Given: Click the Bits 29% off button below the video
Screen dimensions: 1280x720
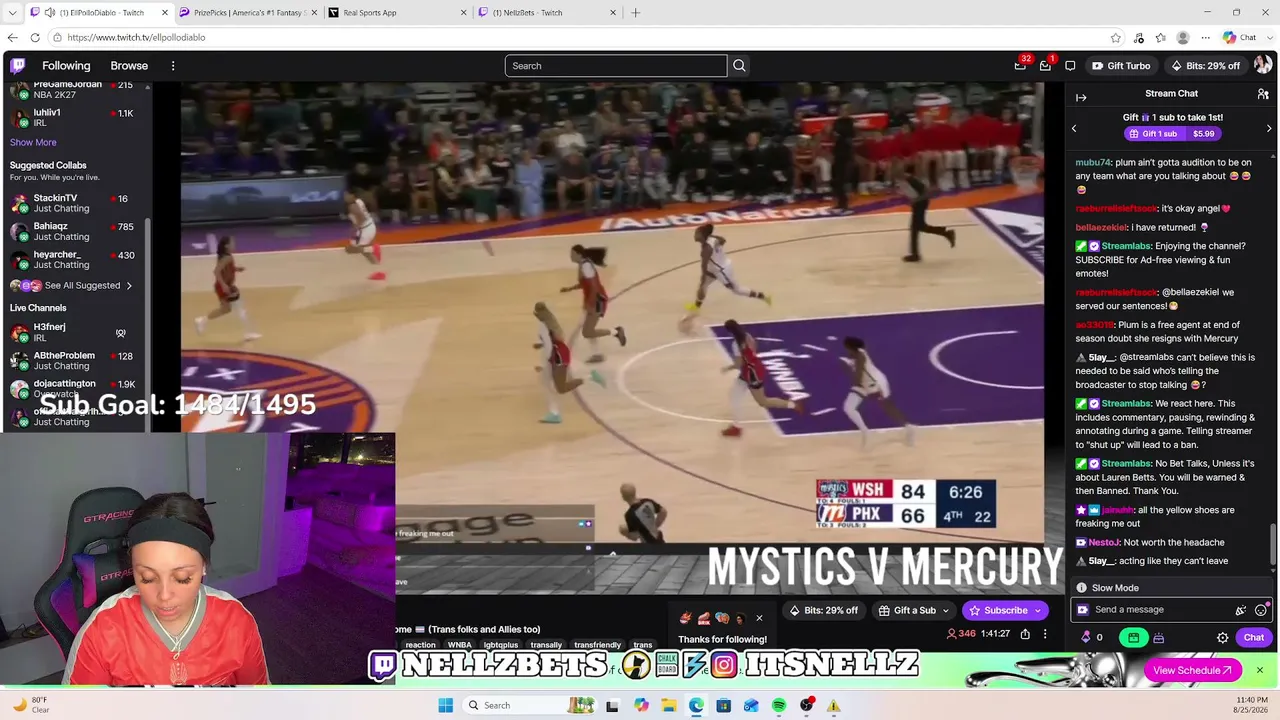Looking at the screenshot, I should pyautogui.click(x=826, y=611).
